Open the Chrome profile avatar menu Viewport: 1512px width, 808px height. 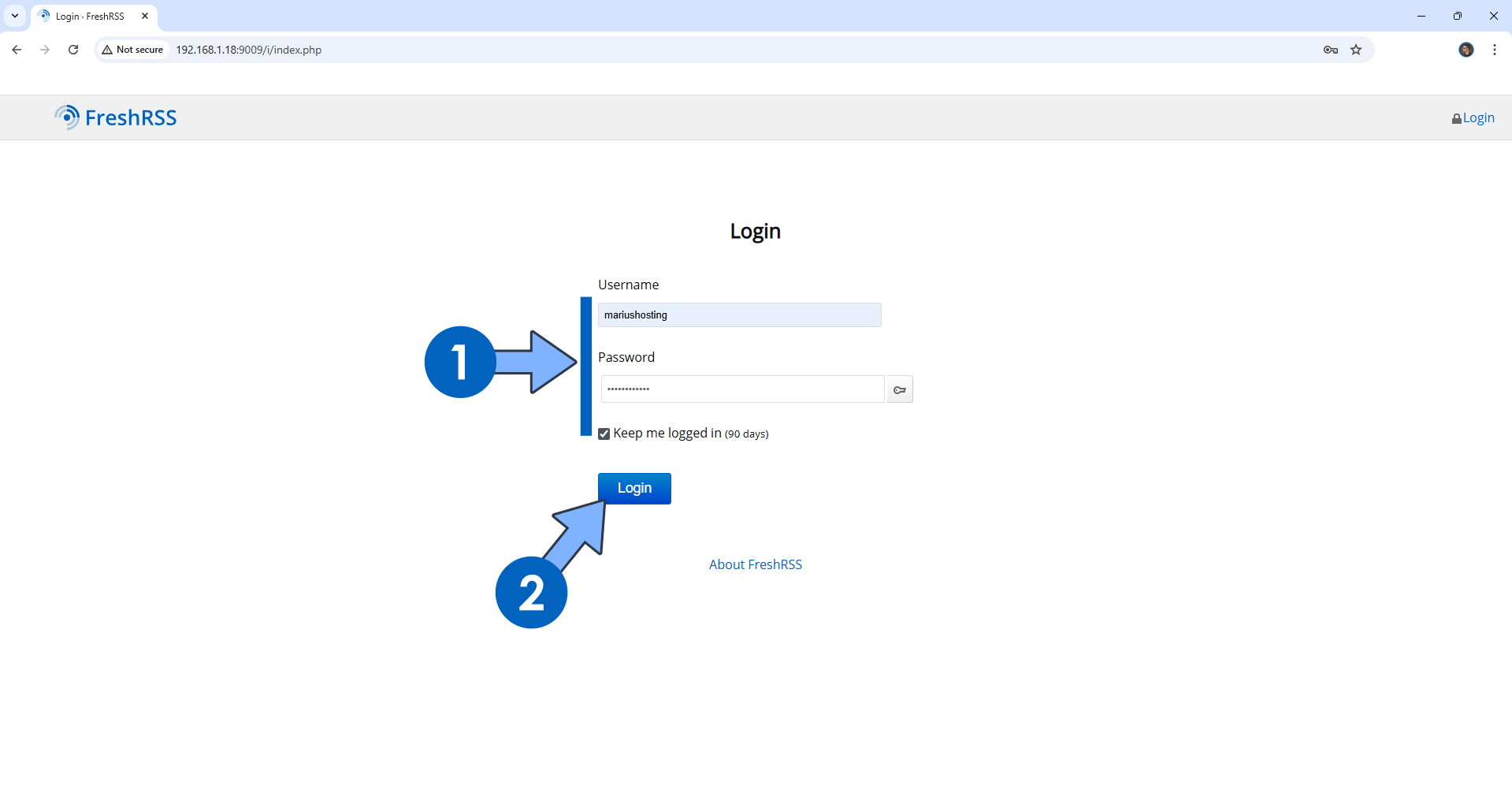pos(1466,50)
